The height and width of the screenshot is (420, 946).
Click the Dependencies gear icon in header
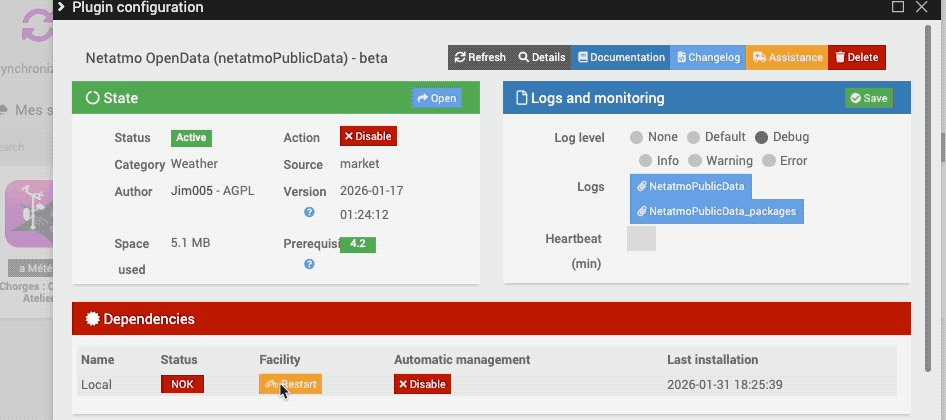click(92, 319)
